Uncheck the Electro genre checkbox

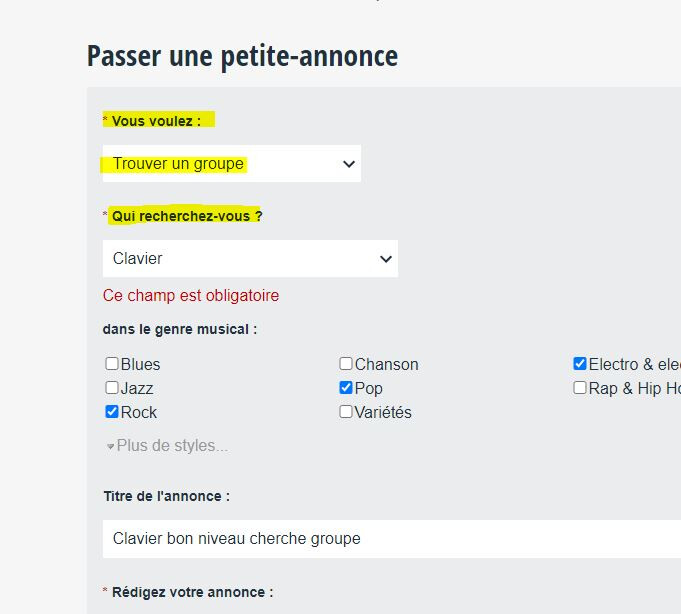[x=580, y=364]
